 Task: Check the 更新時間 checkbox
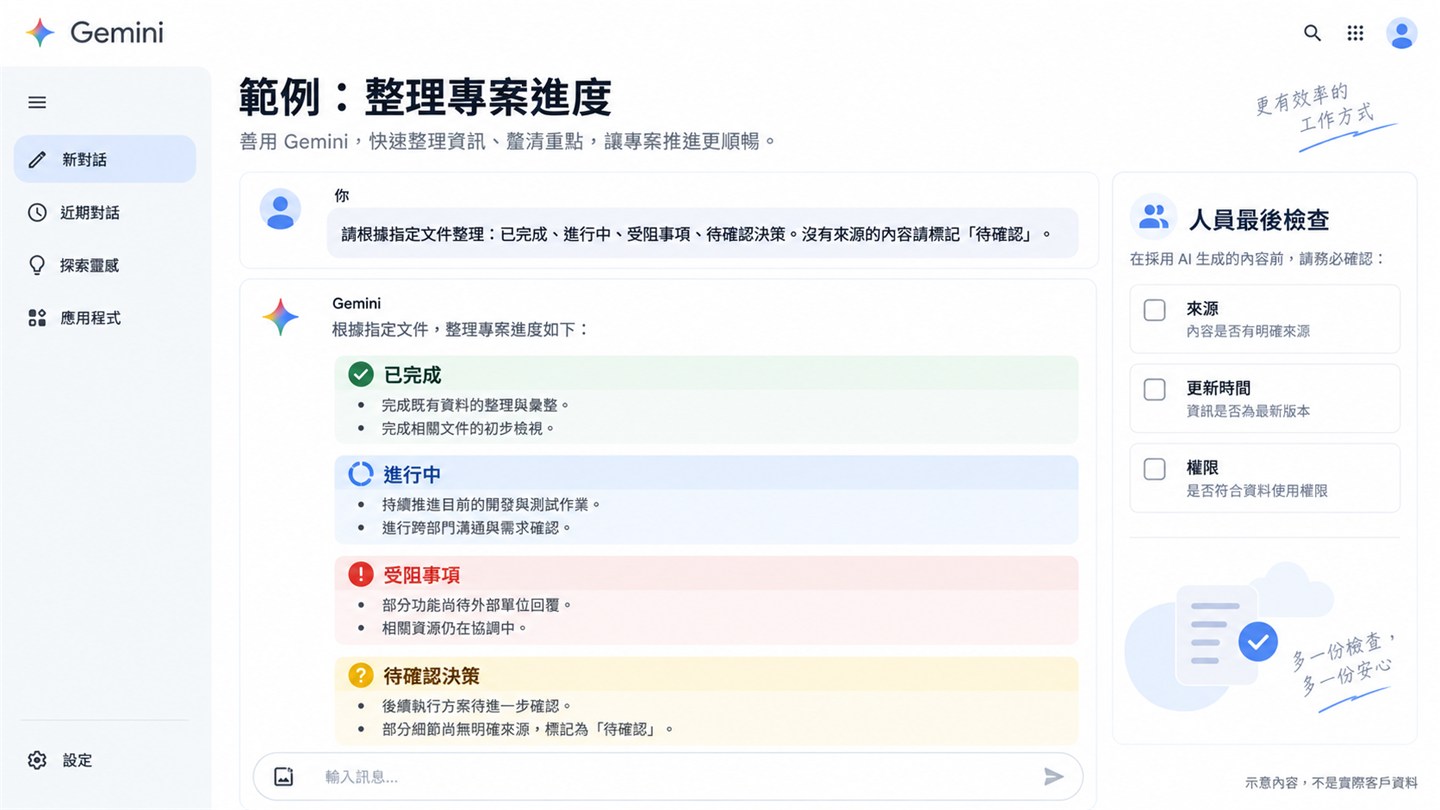pos(1154,389)
